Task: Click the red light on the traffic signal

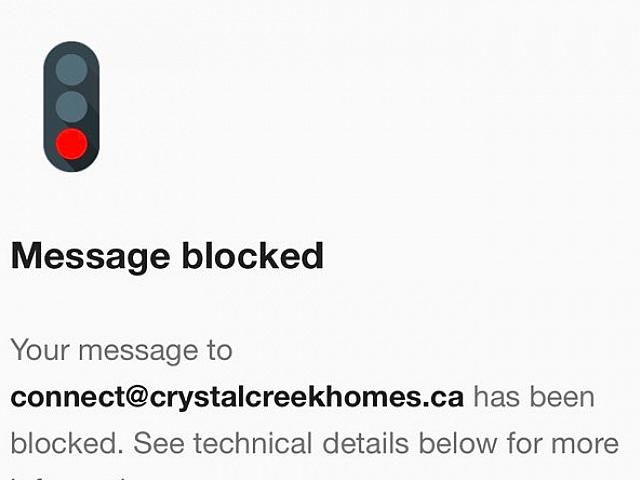Action: [71, 144]
